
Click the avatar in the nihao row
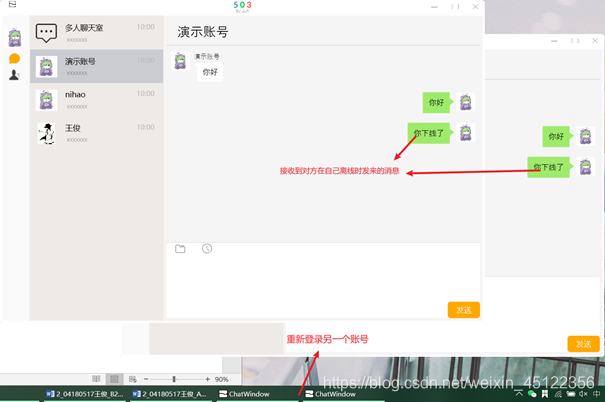click(x=46, y=100)
